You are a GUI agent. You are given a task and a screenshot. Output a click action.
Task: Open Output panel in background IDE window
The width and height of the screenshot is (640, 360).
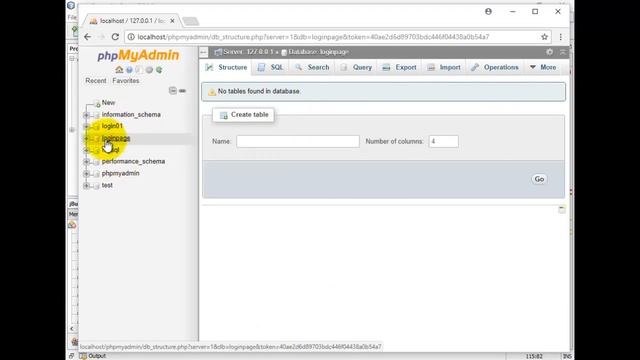point(93,356)
